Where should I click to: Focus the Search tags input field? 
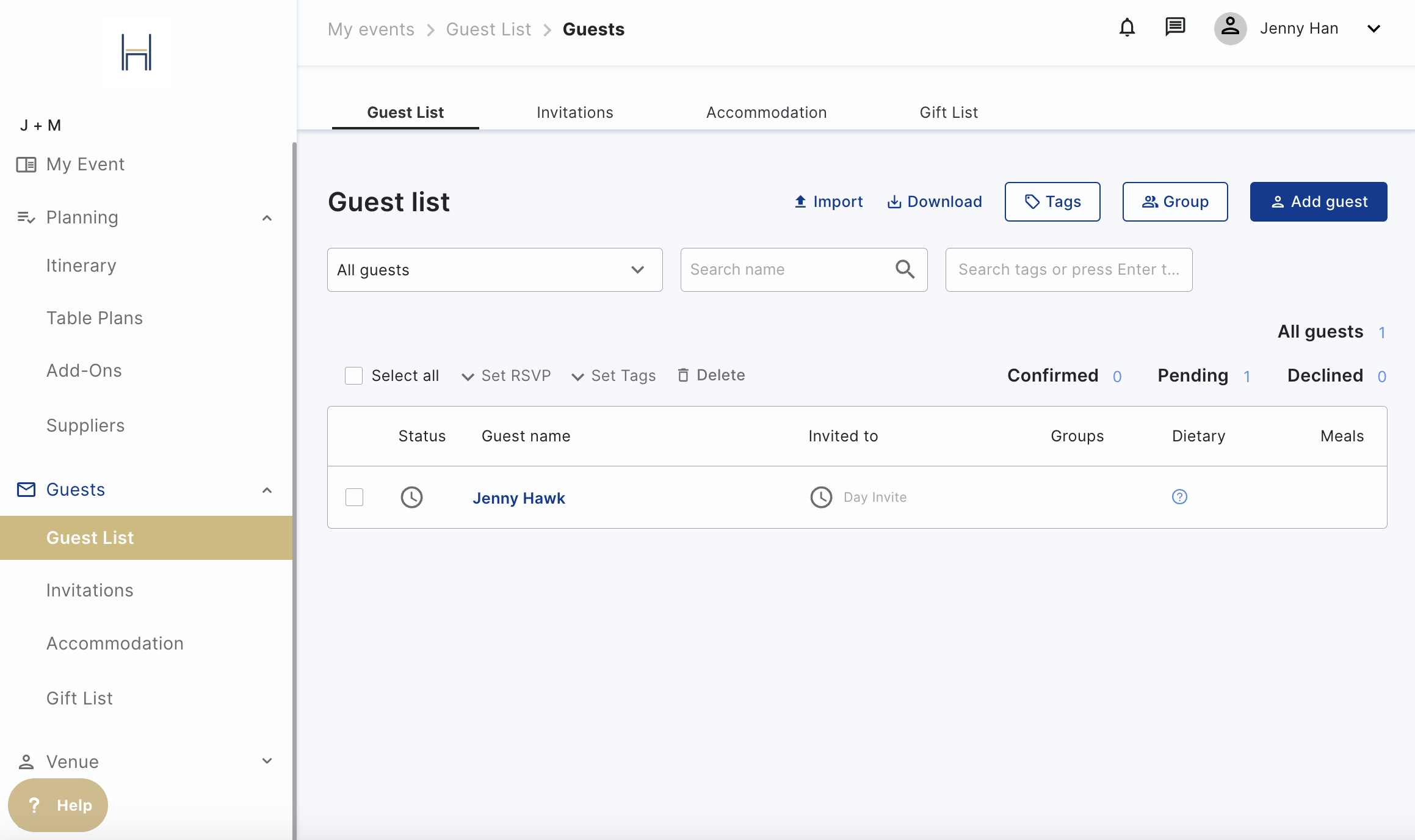click(1068, 270)
